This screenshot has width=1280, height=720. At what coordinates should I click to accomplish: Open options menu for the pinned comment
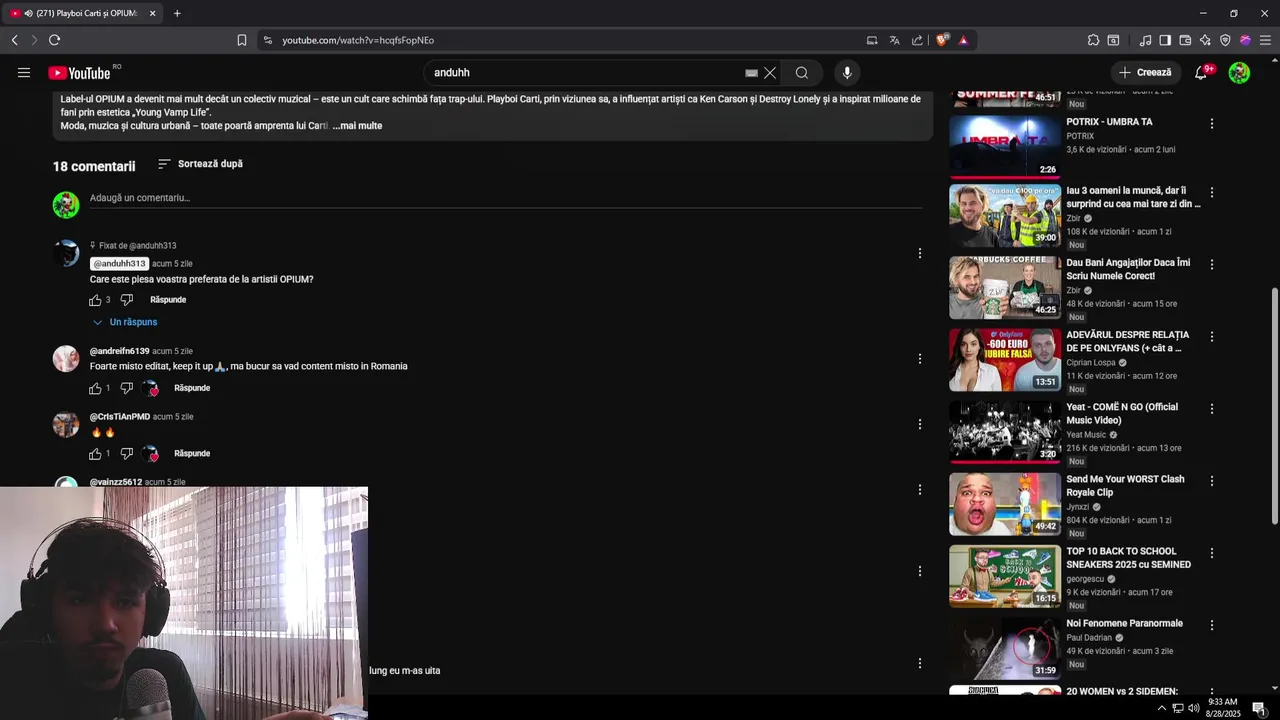pyautogui.click(x=920, y=253)
